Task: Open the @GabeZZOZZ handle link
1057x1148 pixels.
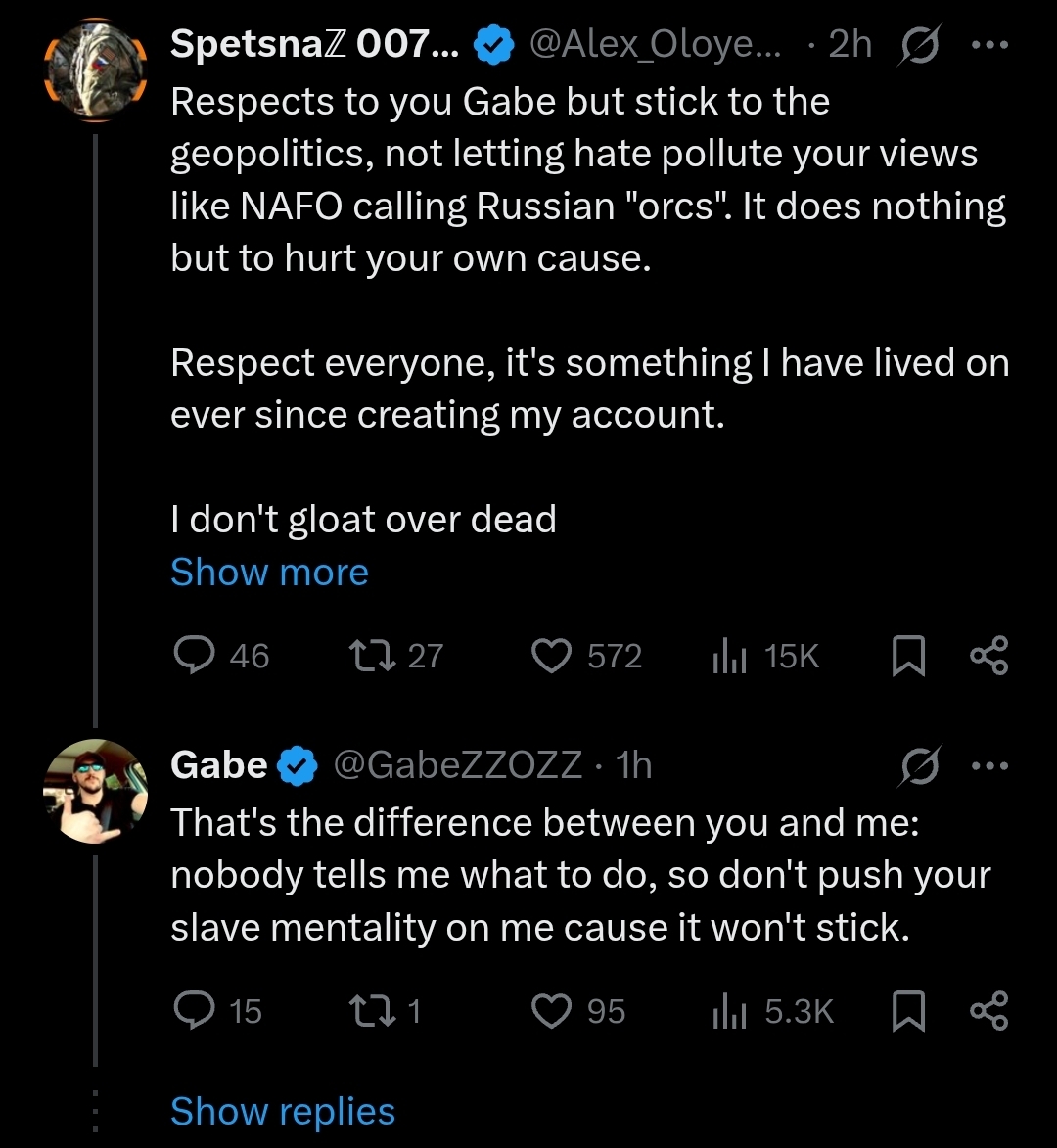Action: pyautogui.click(x=459, y=765)
